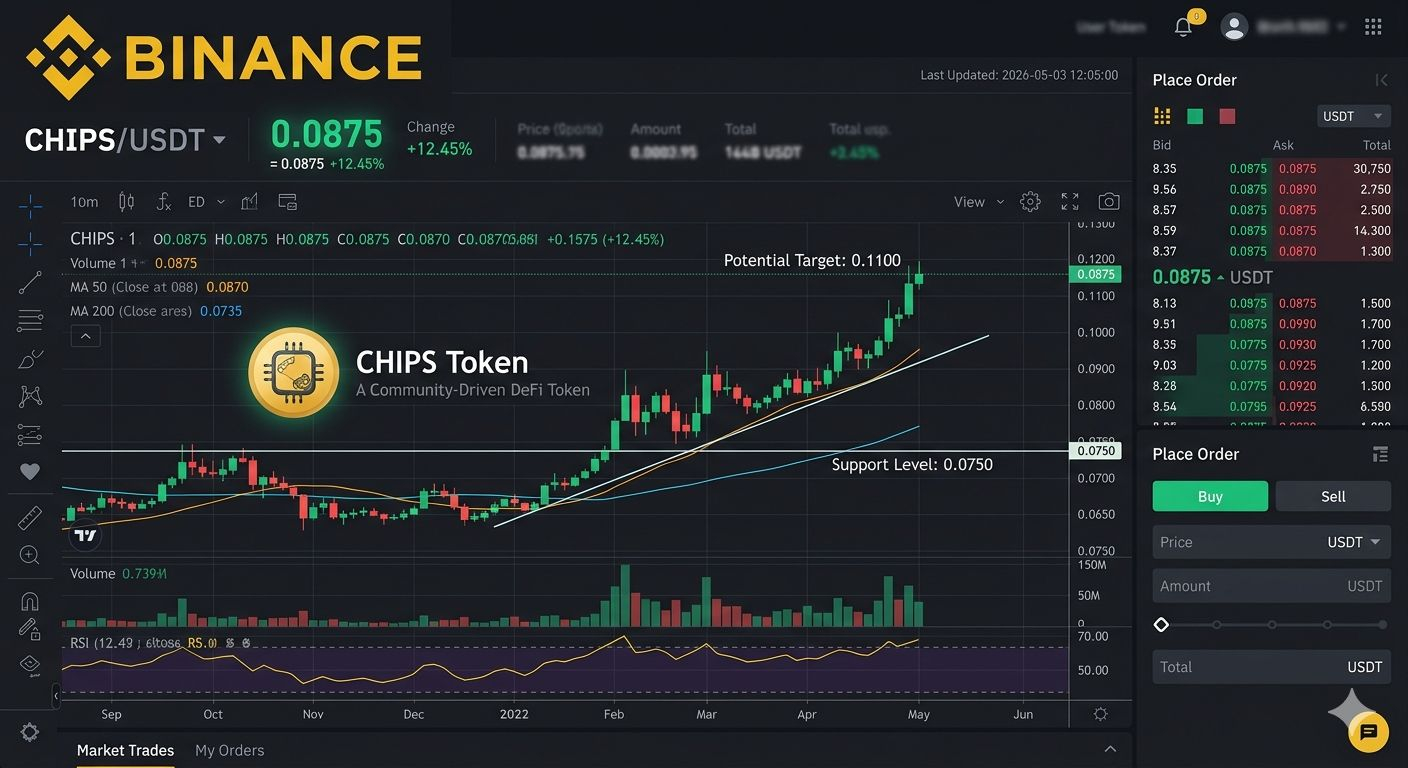Open the notifications bell
The width and height of the screenshot is (1408, 768).
point(1183,27)
